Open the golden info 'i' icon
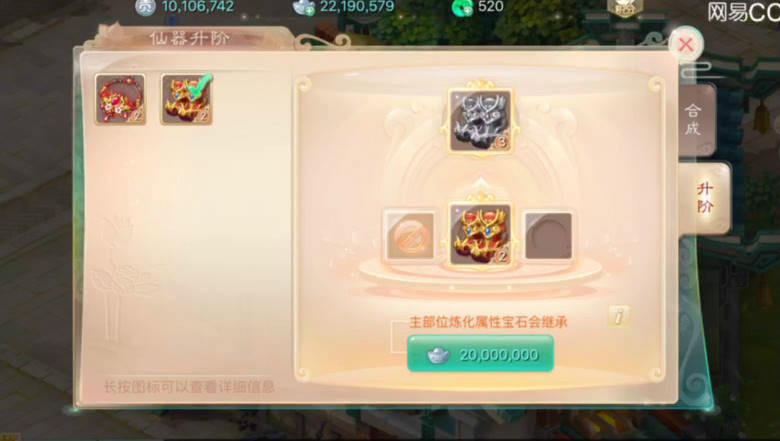780x441 pixels. click(x=618, y=316)
